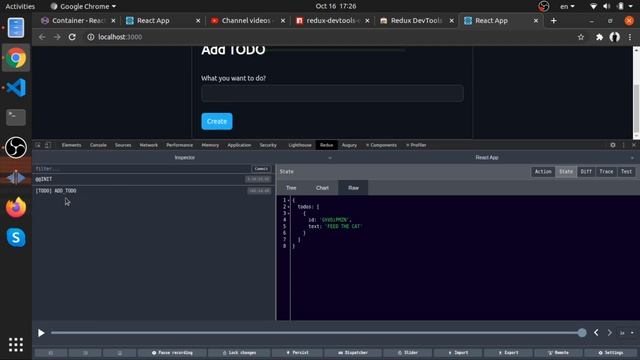Toggle Lock changes
This screenshot has width=640, height=360.
(x=239, y=353)
